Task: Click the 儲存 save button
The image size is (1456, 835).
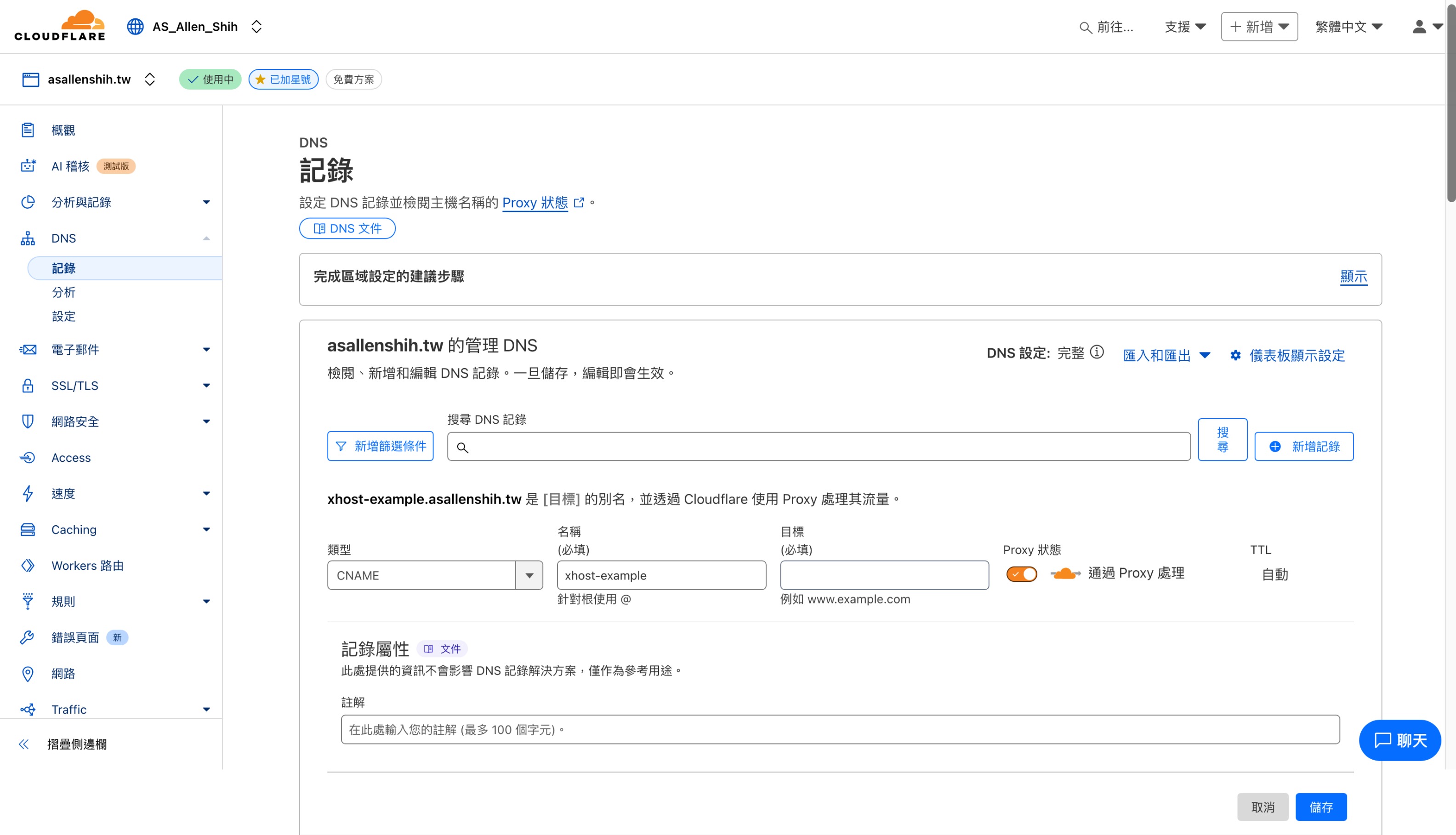Action: (x=1321, y=807)
